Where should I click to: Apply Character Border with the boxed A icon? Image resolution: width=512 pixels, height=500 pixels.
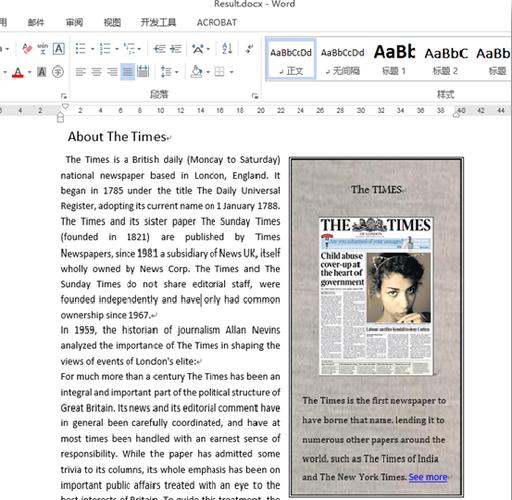[x=59, y=49]
